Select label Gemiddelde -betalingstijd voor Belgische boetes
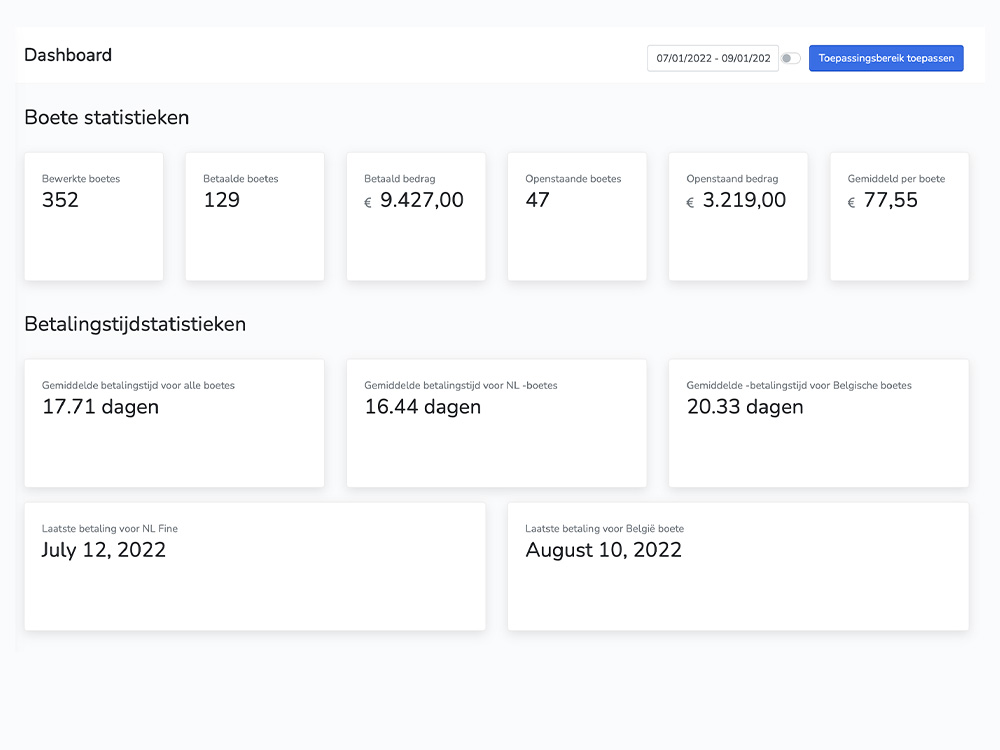 pyautogui.click(x=798, y=385)
